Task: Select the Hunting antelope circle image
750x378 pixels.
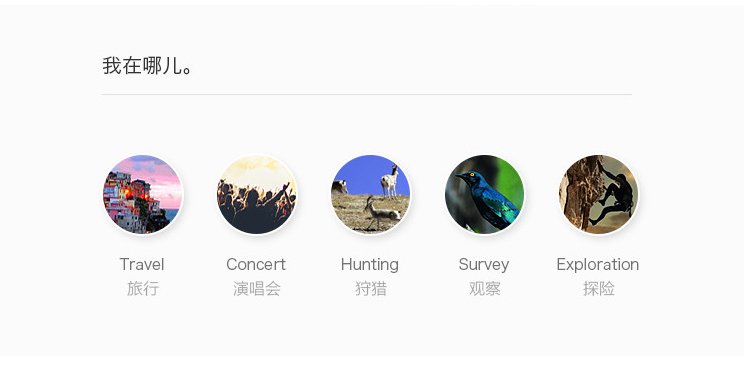Action: pyautogui.click(x=370, y=194)
